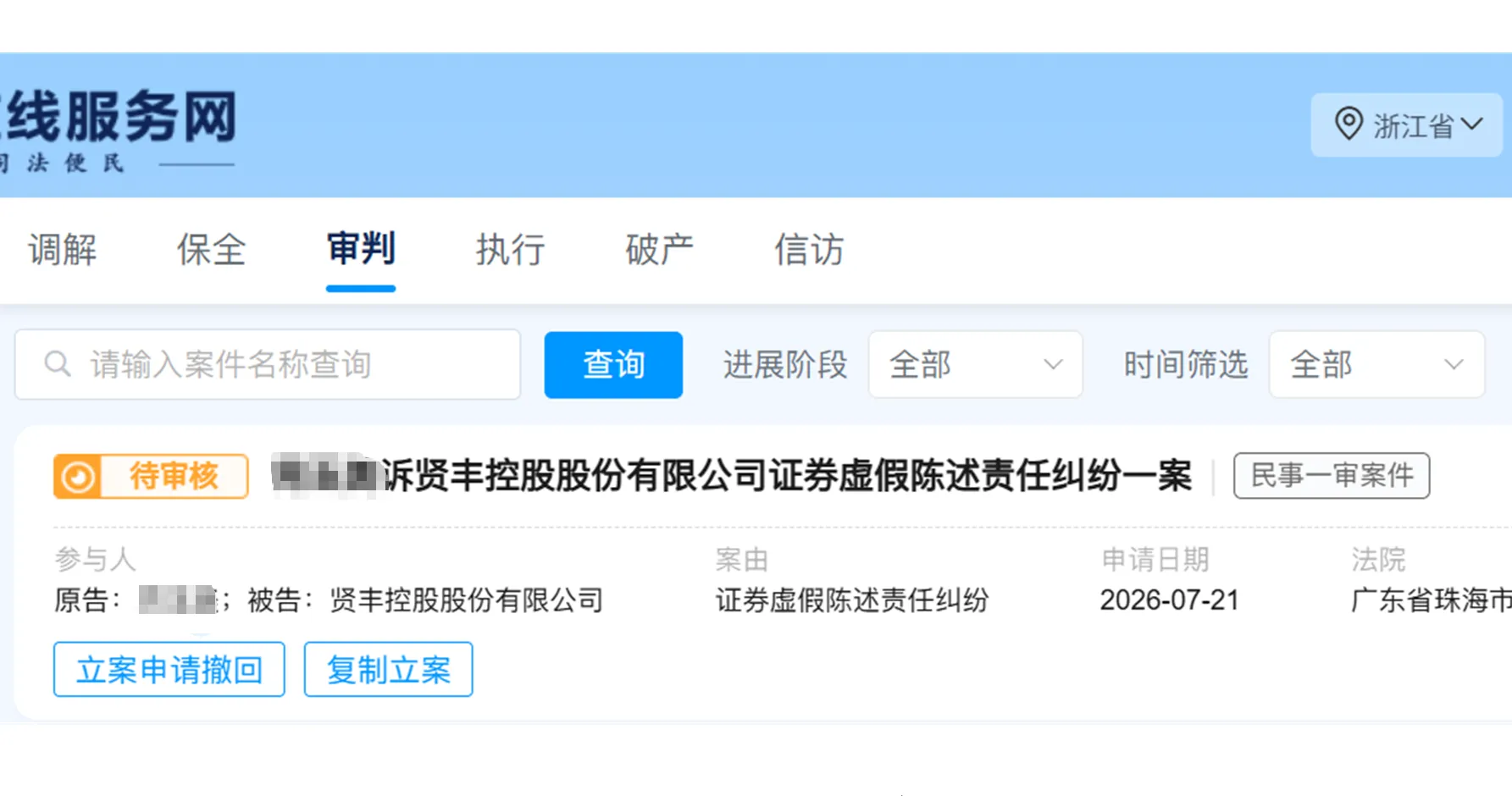Click the 立案申请撤回 button
The width and height of the screenshot is (1512, 796).
(x=169, y=670)
